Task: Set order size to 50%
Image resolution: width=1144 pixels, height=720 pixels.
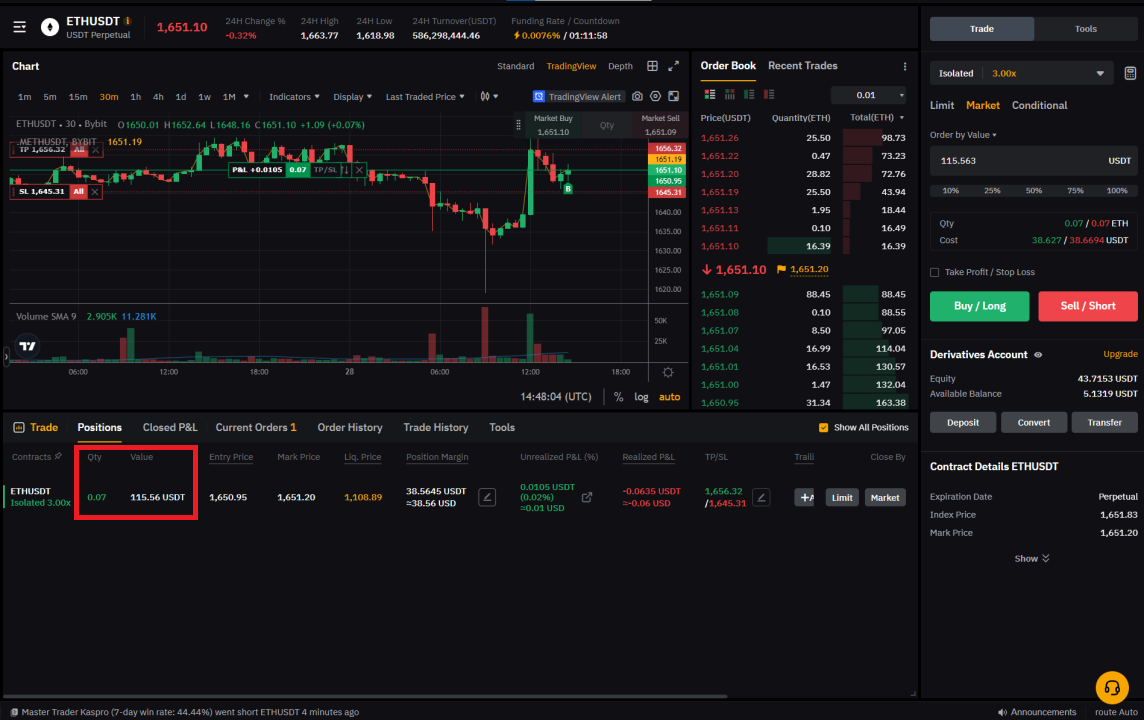Action: [x=1034, y=190]
